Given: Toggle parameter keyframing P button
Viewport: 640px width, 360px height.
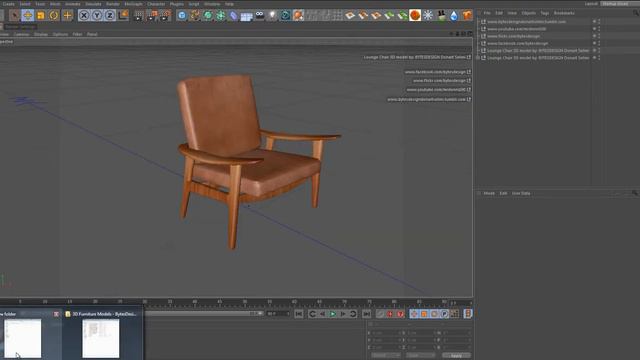Looking at the screenshot, I should coord(444,313).
